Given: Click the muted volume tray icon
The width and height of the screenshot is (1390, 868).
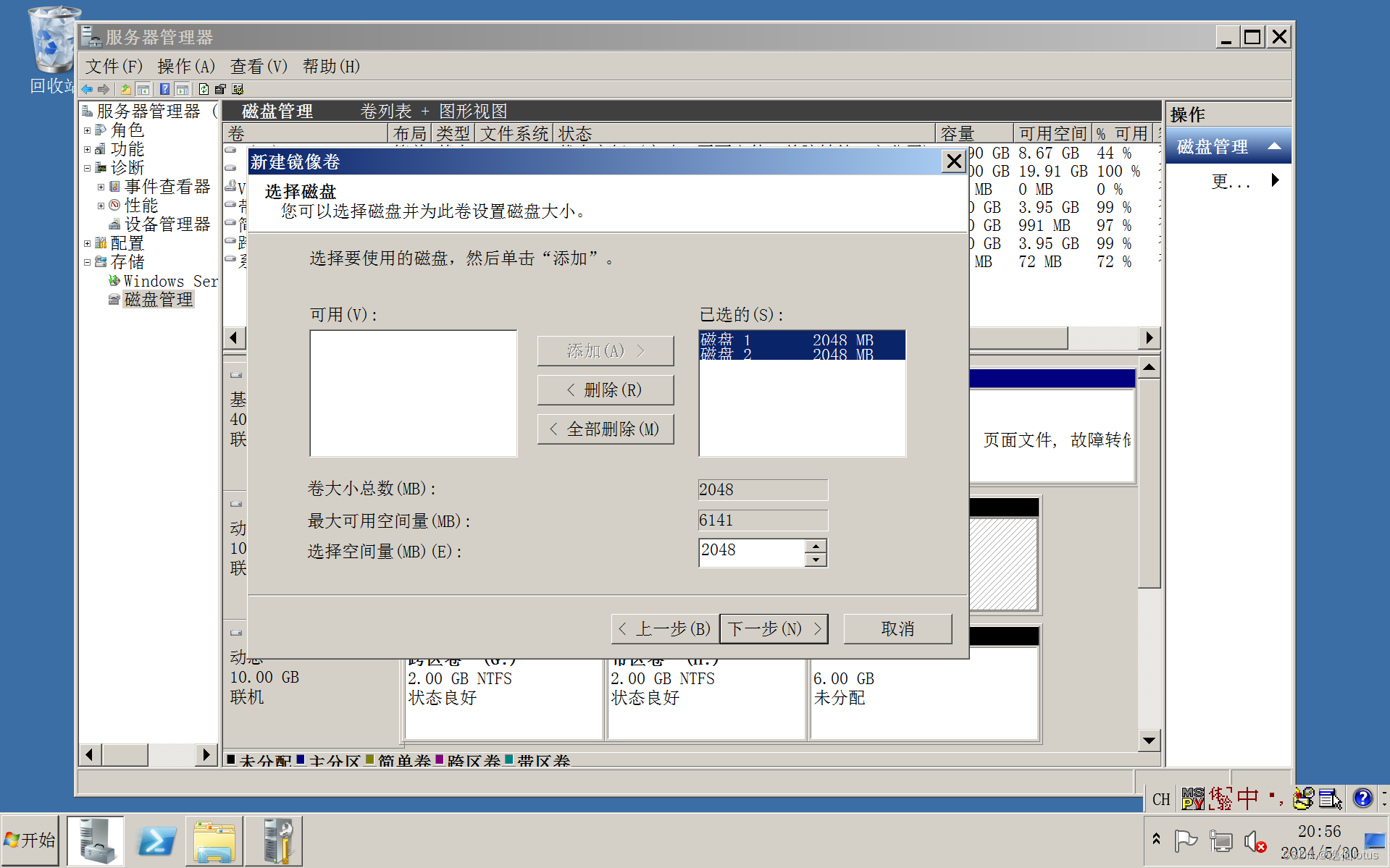Looking at the screenshot, I should tap(1255, 841).
